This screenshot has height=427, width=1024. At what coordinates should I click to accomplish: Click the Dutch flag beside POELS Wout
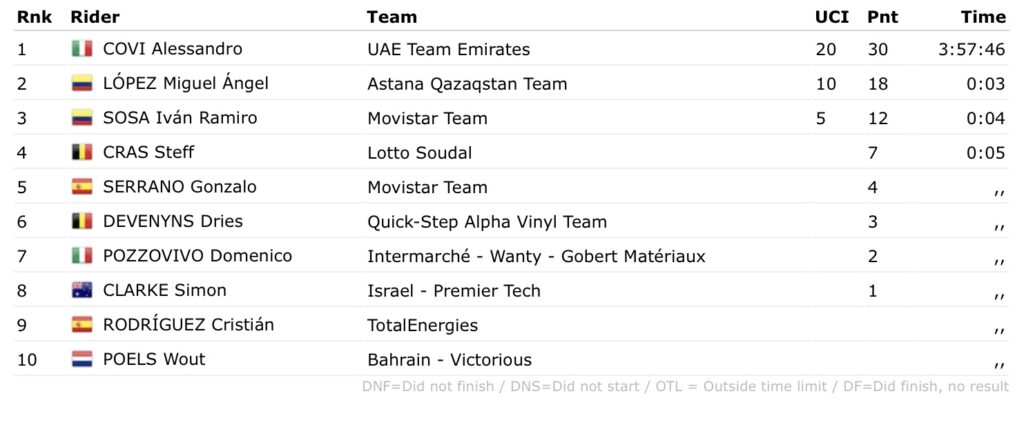point(82,360)
